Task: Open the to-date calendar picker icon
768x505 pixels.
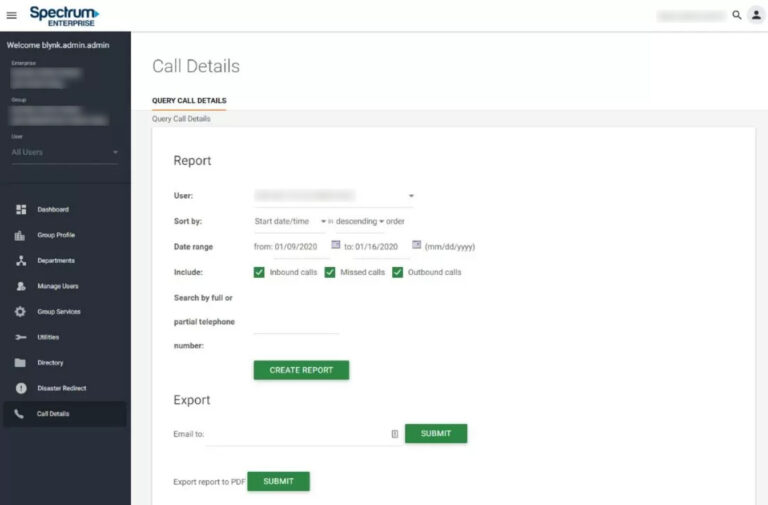Action: click(x=416, y=244)
